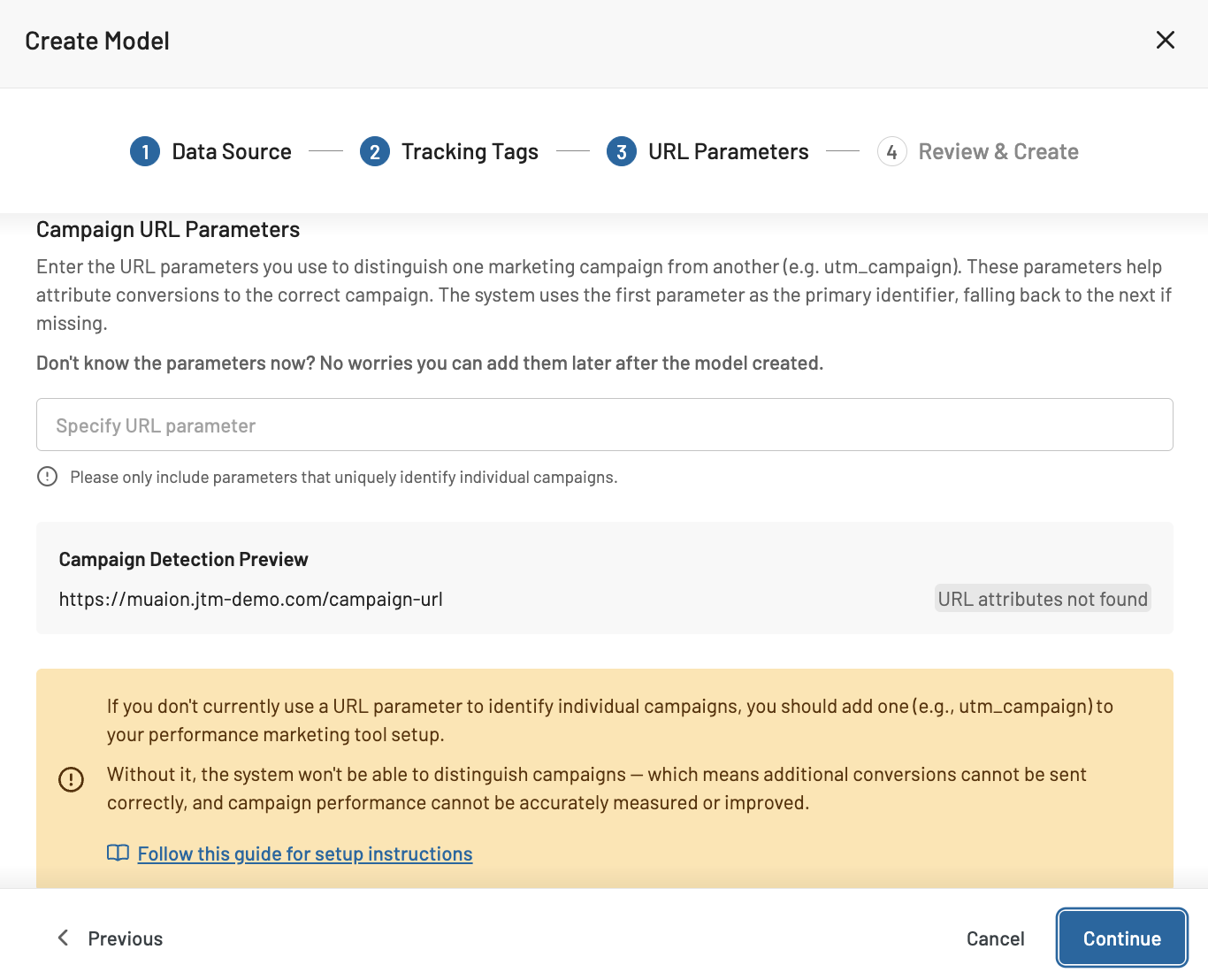The width and height of the screenshot is (1208, 980).
Task: Click the step 3 number circle
Action: tap(622, 152)
